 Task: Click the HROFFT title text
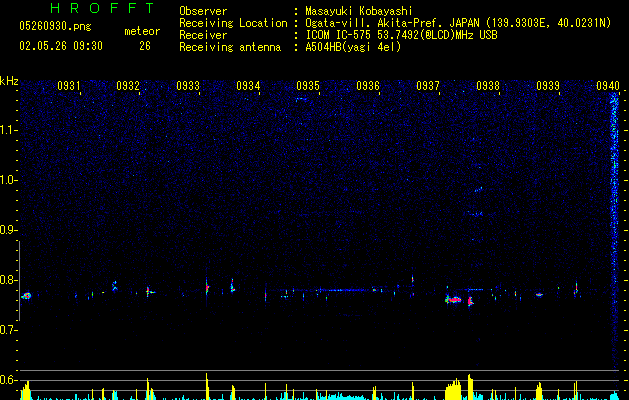pyautogui.click(x=103, y=8)
